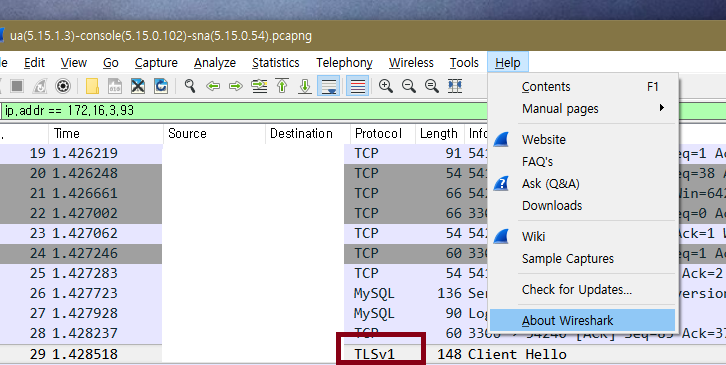
Task: Select MySQL packet row 27
Action: [244, 313]
